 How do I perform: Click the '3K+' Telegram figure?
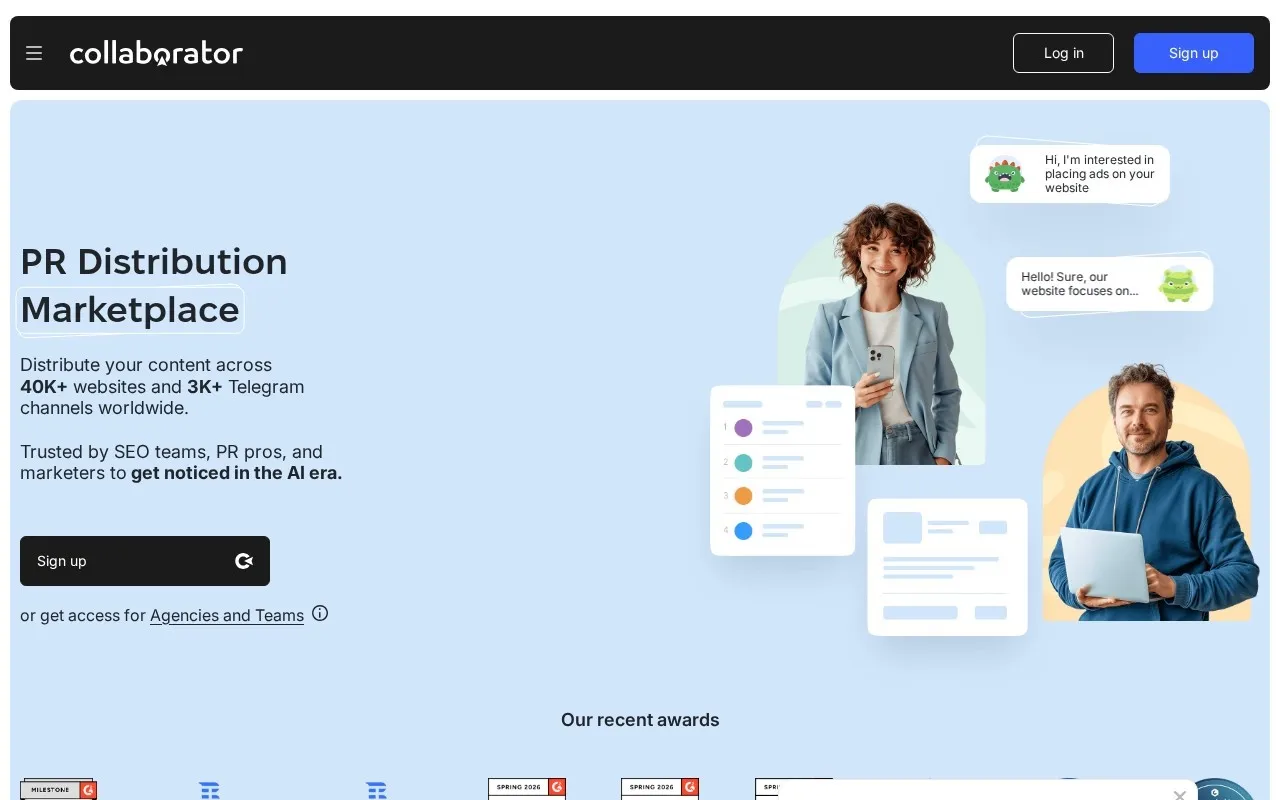coord(205,387)
